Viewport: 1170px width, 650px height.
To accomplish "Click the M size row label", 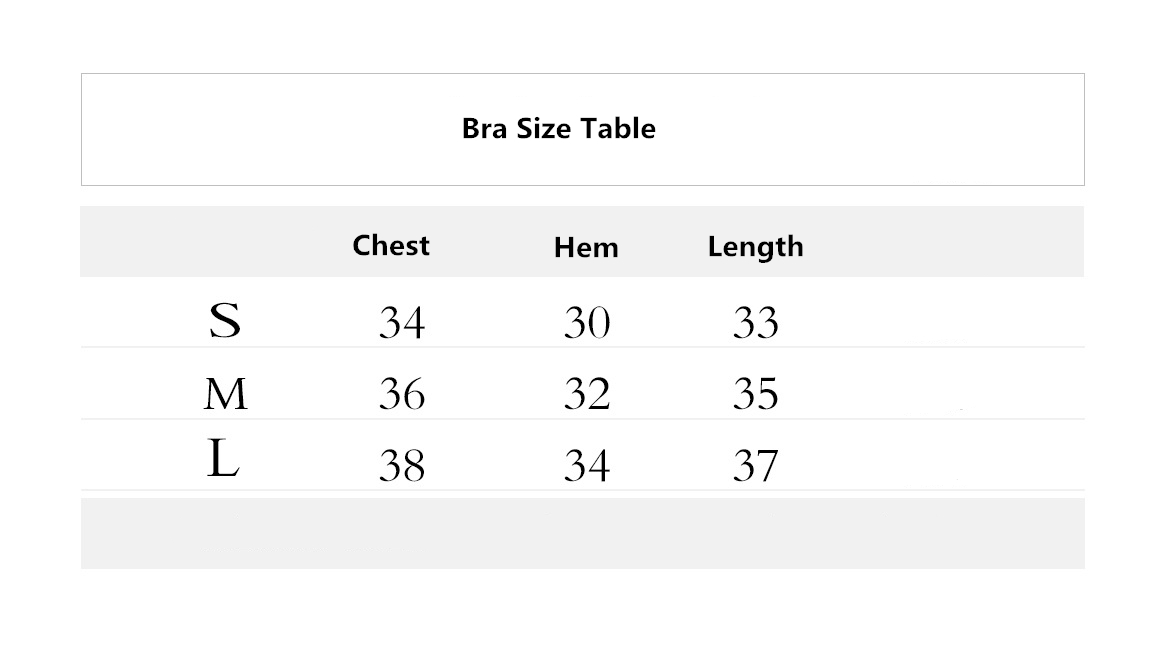I will point(225,394).
